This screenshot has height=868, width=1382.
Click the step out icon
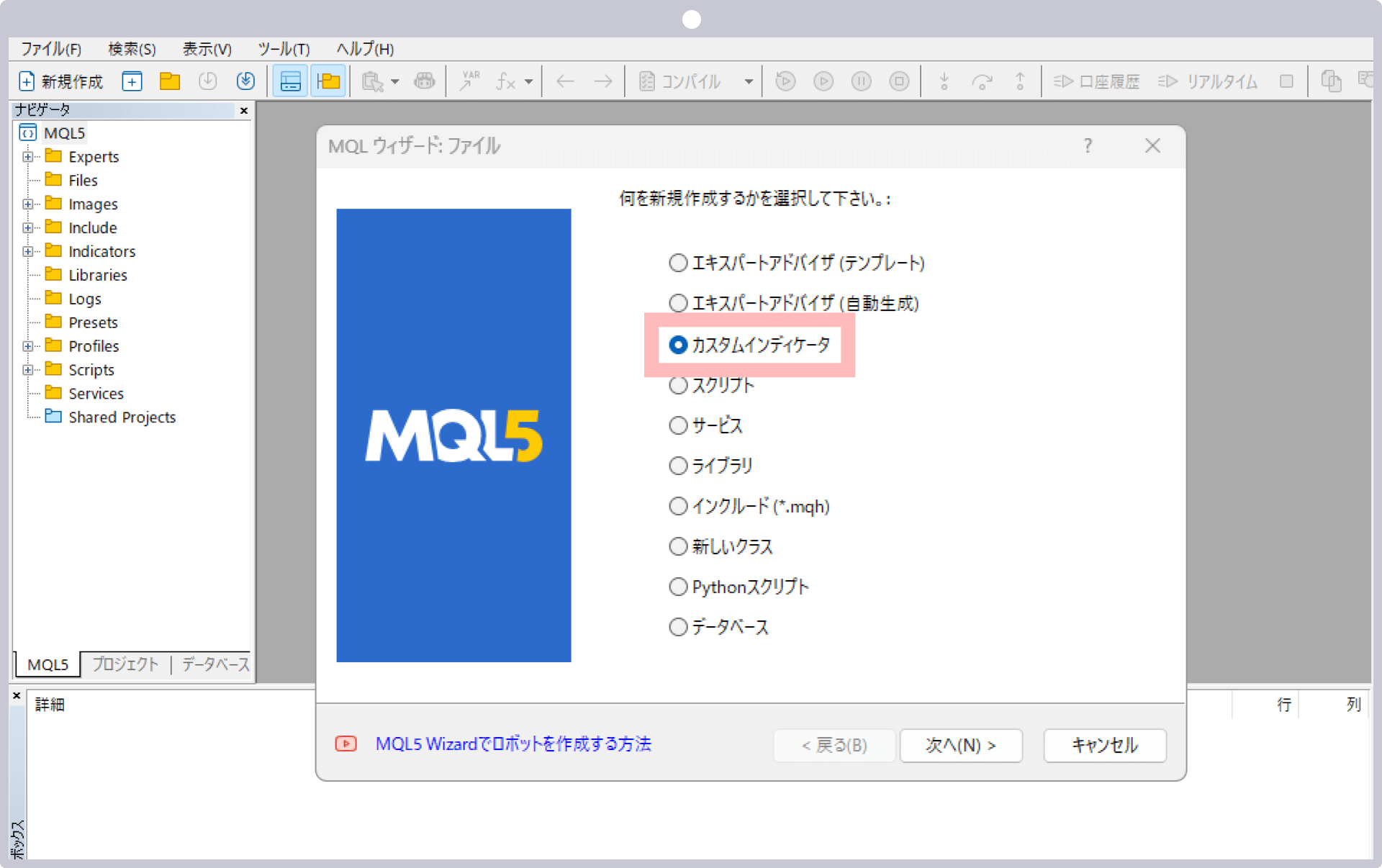point(1020,81)
